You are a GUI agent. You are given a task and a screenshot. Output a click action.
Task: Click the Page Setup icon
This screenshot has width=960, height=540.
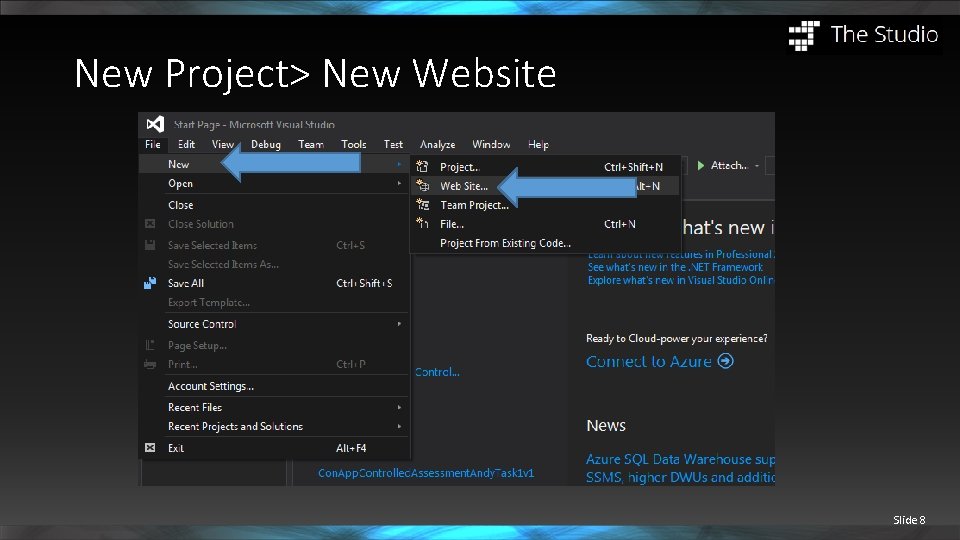[x=150, y=345]
